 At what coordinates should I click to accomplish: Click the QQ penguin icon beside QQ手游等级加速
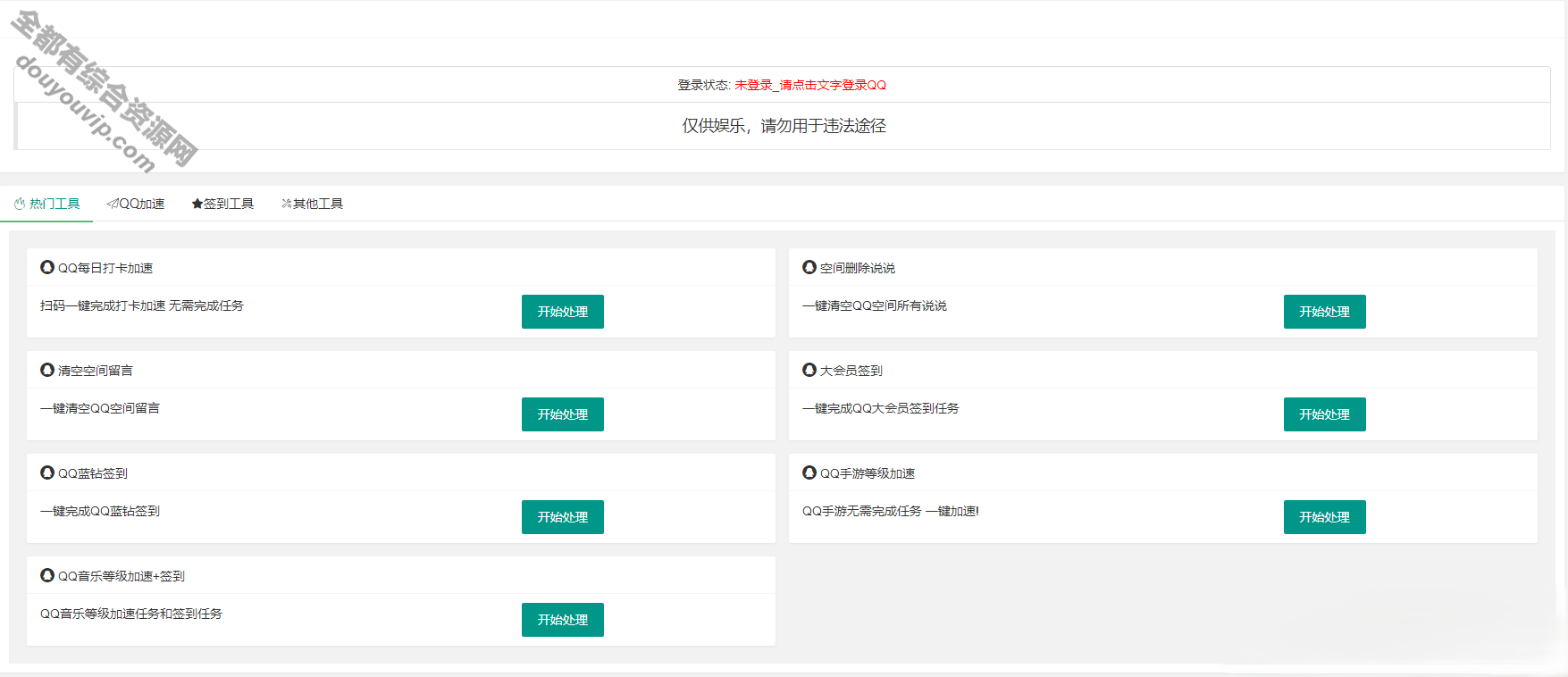point(809,472)
